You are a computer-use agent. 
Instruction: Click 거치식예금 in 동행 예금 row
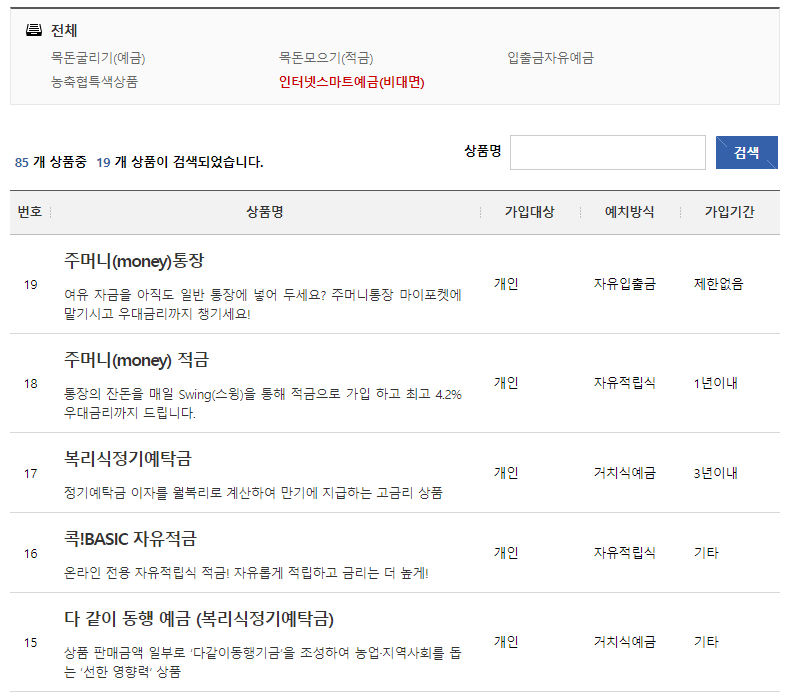[625, 642]
